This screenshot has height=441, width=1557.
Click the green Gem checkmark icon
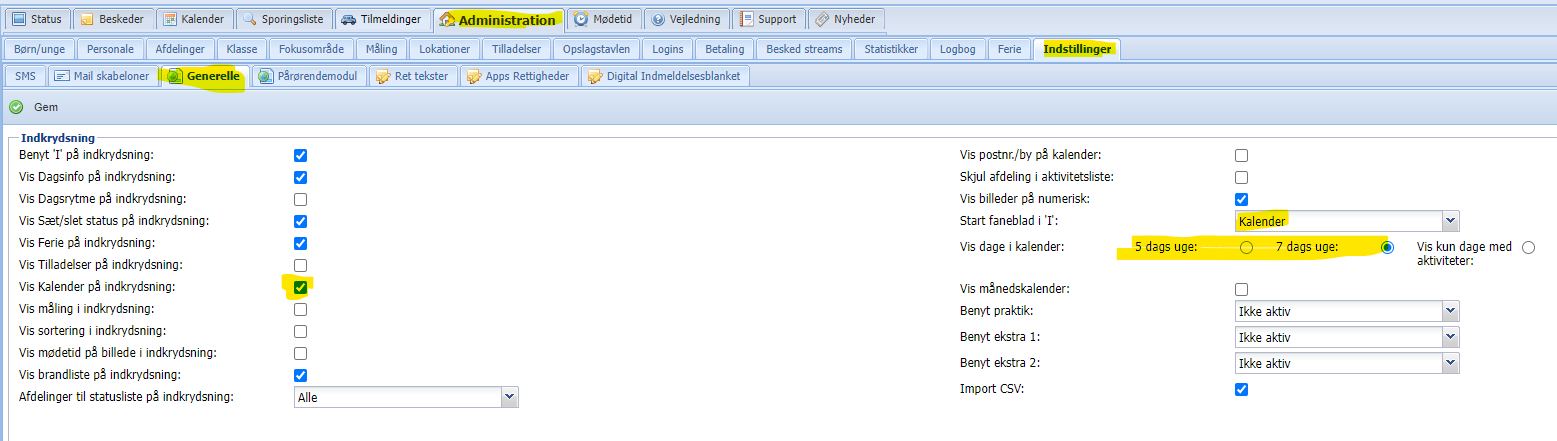pos(16,107)
